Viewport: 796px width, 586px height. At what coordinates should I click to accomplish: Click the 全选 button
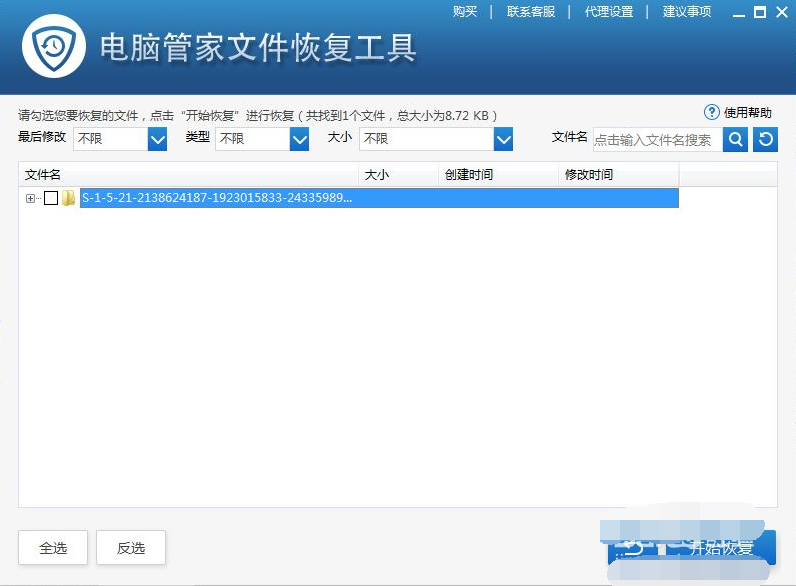[53, 548]
